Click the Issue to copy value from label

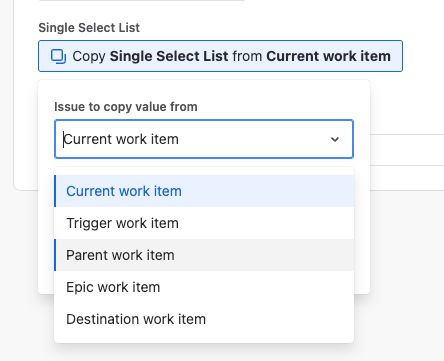pyautogui.click(x=126, y=107)
